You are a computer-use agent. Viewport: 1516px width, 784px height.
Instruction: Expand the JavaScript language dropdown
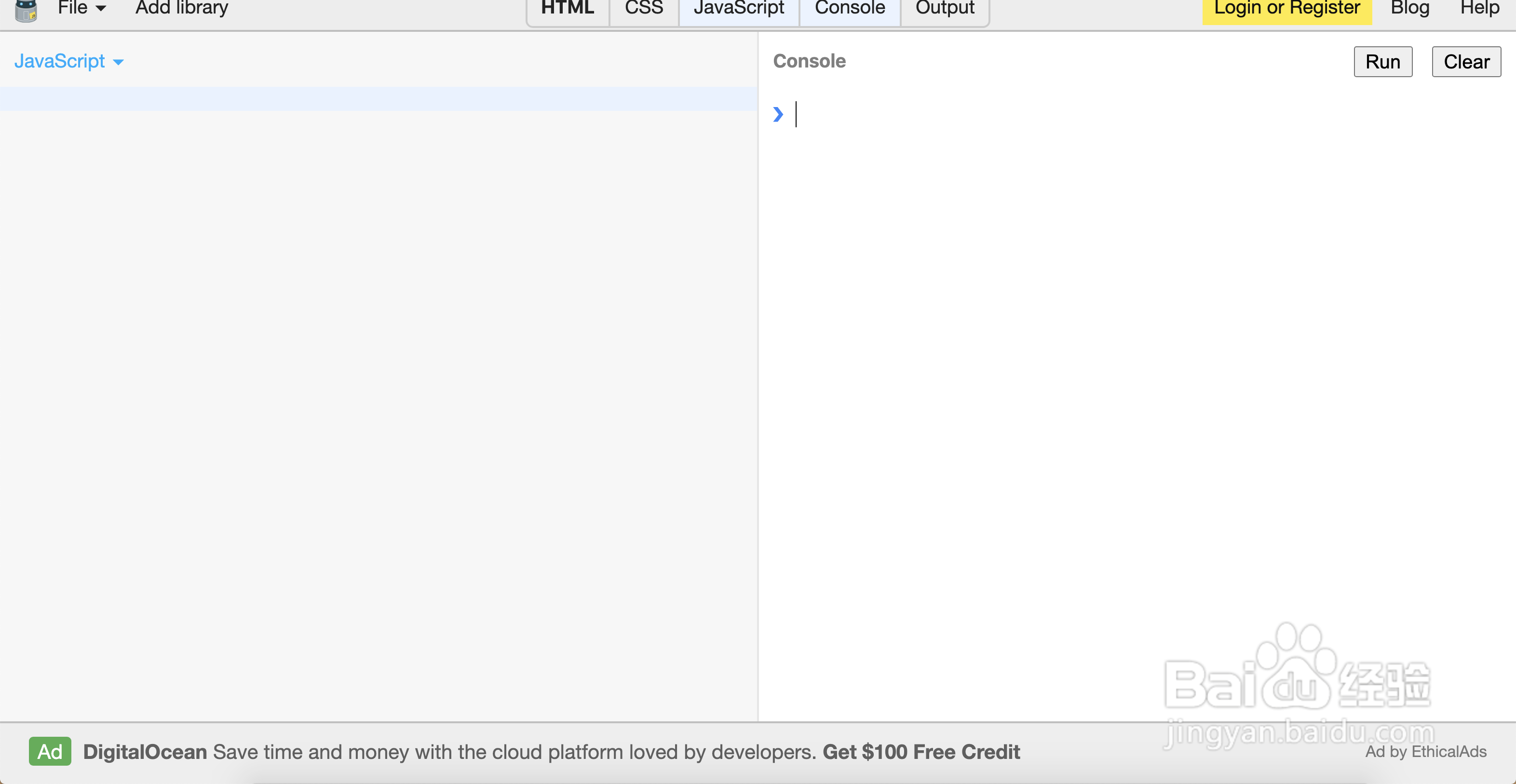pyautogui.click(x=69, y=61)
